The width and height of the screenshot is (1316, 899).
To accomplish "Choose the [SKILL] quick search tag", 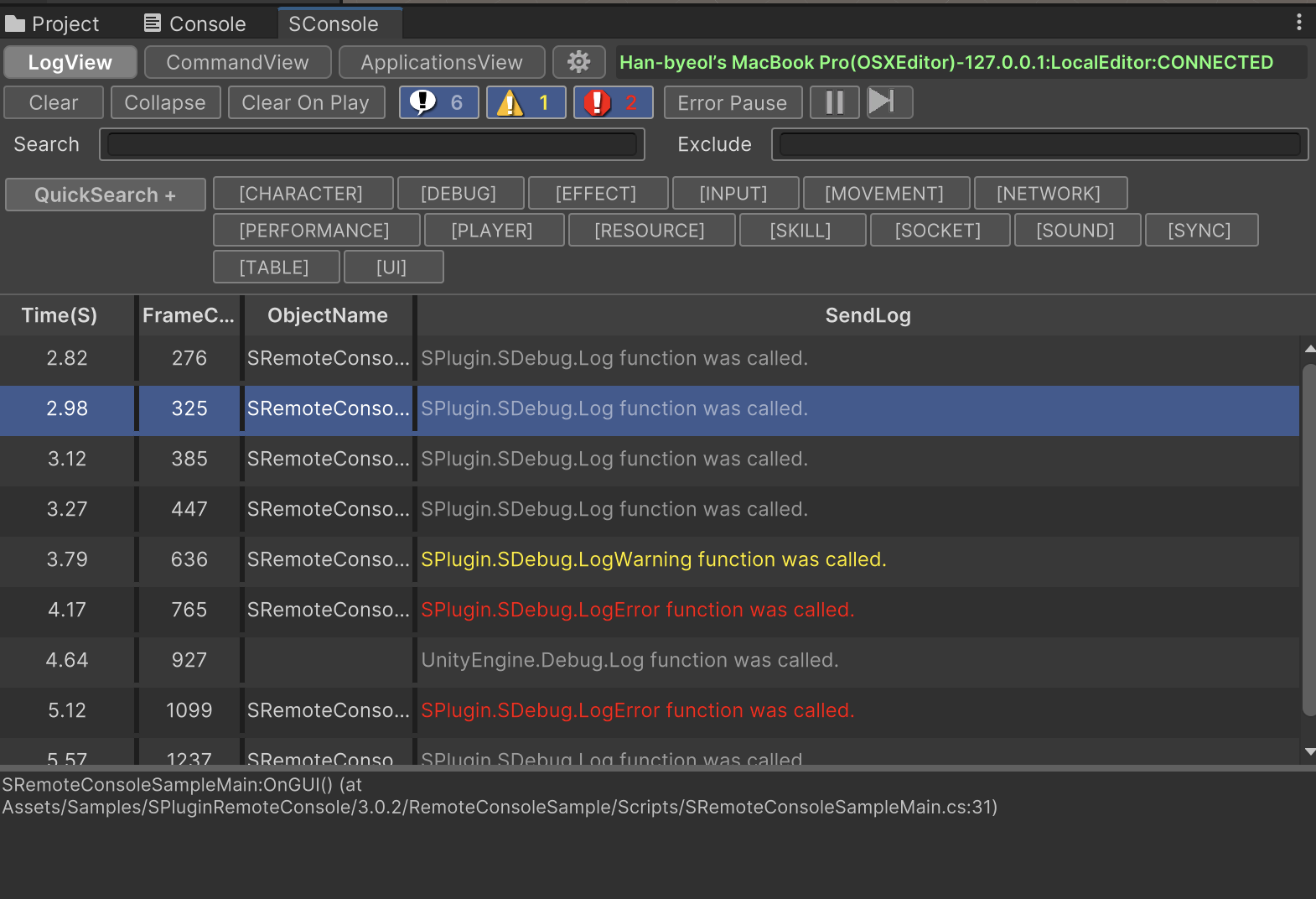I will 801,230.
